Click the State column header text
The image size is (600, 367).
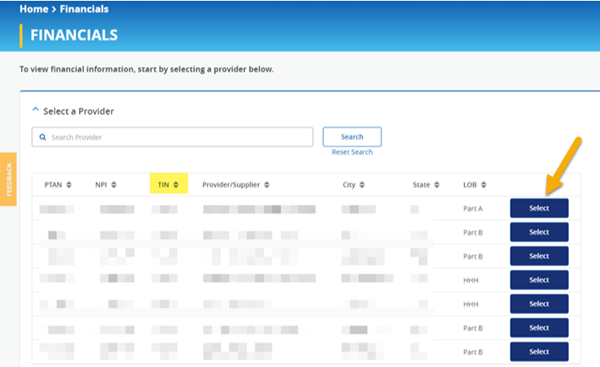coord(421,185)
